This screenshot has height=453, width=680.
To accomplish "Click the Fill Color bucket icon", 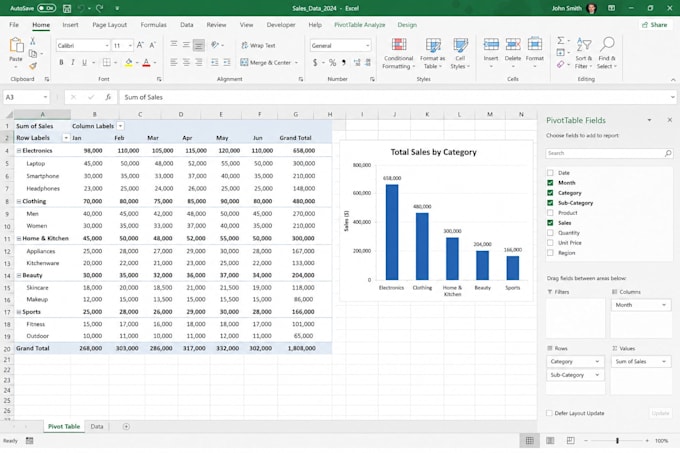I will [x=128, y=62].
